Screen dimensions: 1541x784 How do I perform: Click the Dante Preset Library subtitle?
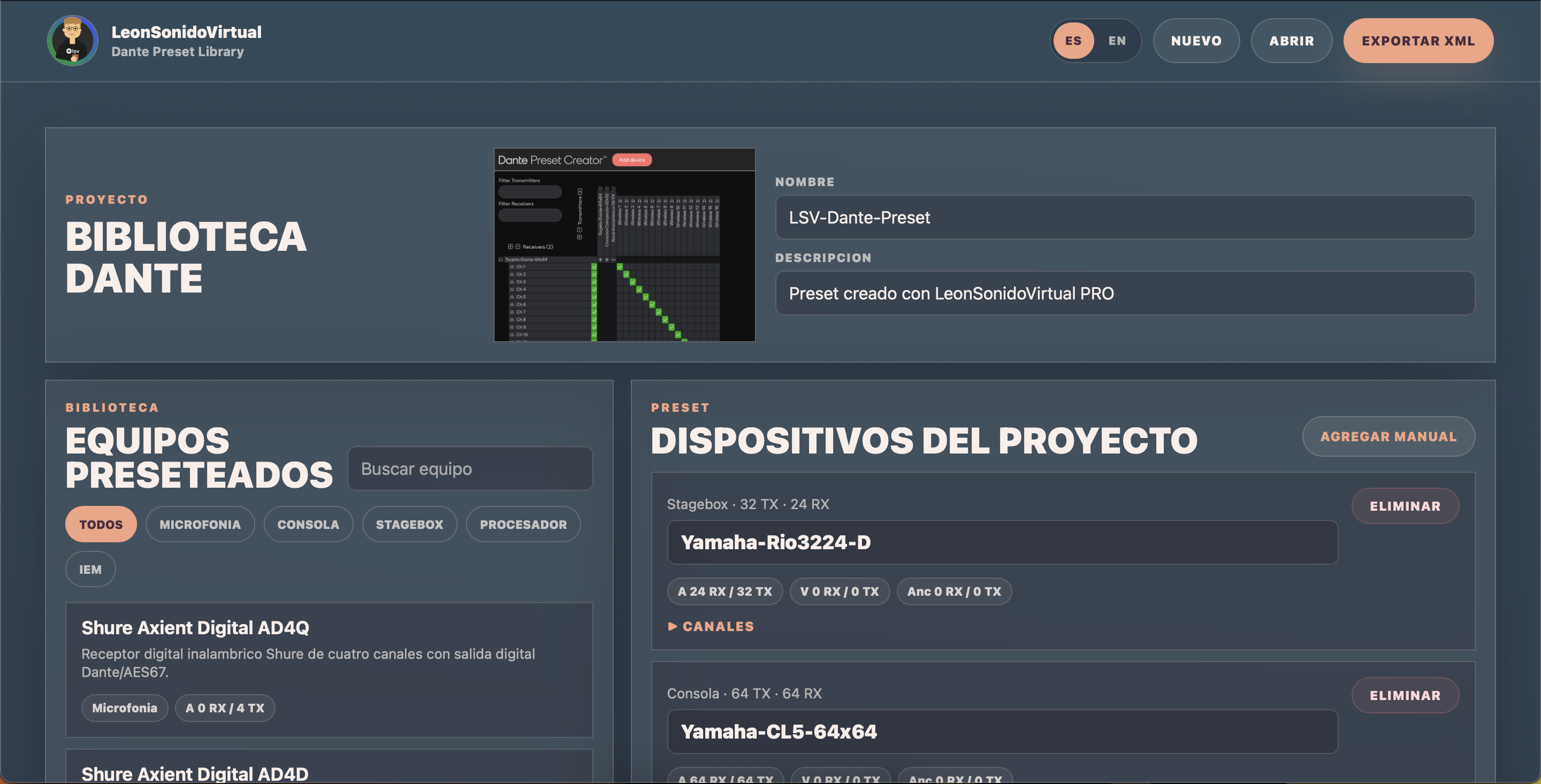coord(178,51)
